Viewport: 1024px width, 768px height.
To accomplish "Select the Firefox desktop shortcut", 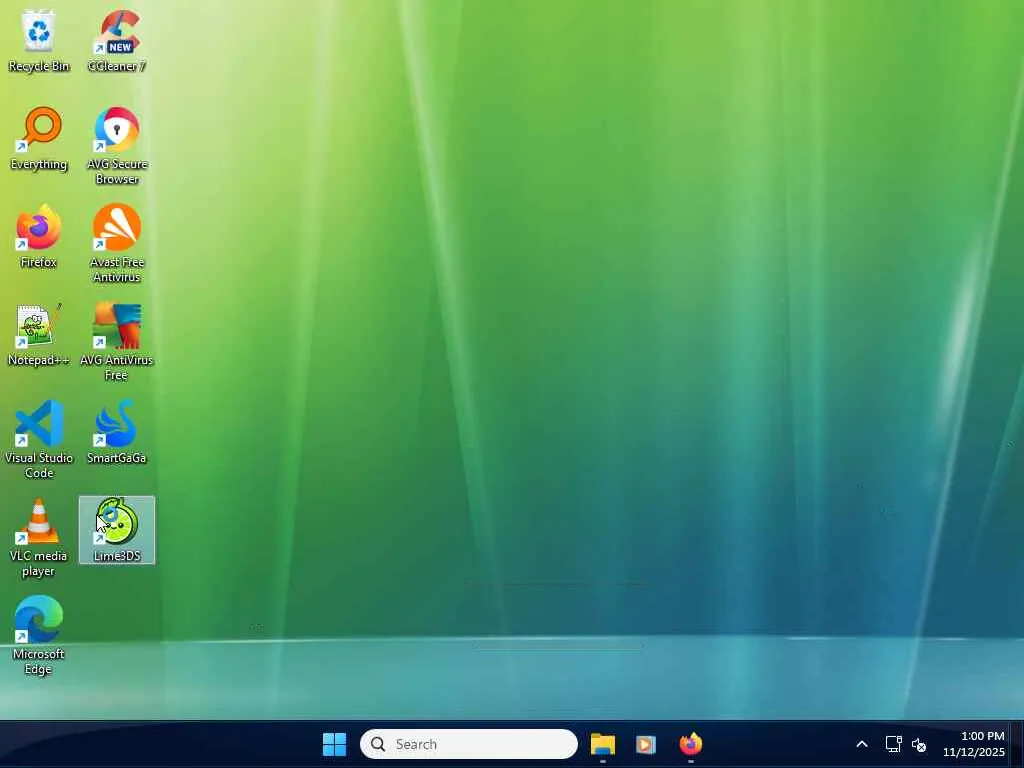I will (x=39, y=237).
